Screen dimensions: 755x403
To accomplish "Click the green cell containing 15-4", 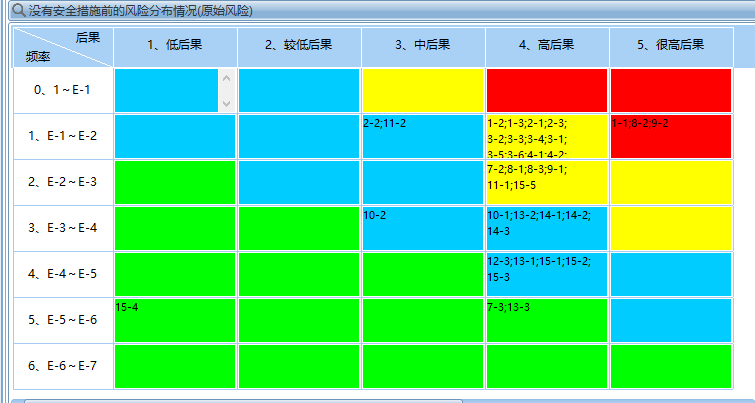I will click(x=175, y=320).
